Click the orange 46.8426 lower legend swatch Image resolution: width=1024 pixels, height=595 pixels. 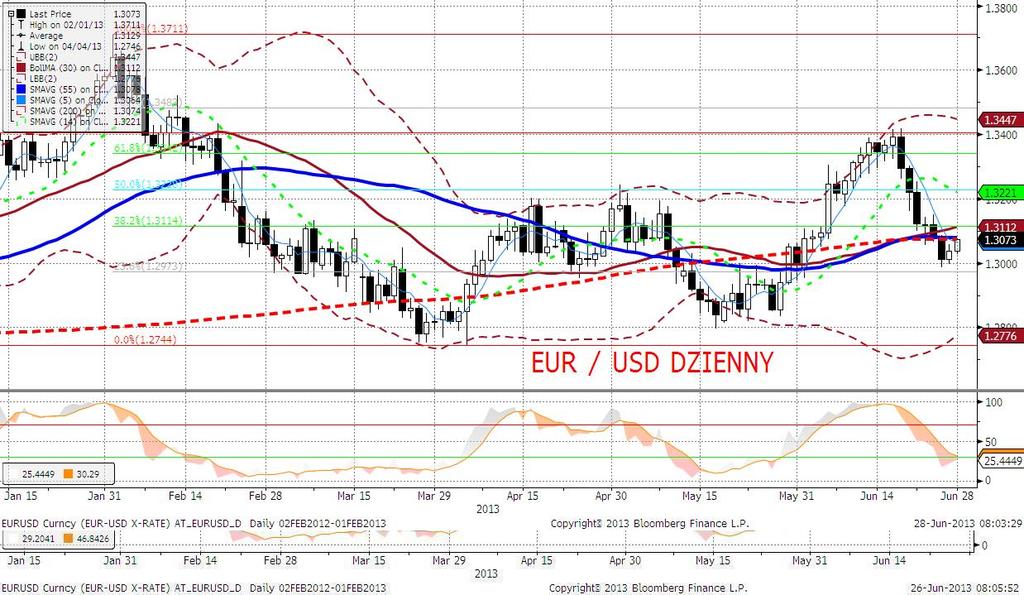[68, 539]
